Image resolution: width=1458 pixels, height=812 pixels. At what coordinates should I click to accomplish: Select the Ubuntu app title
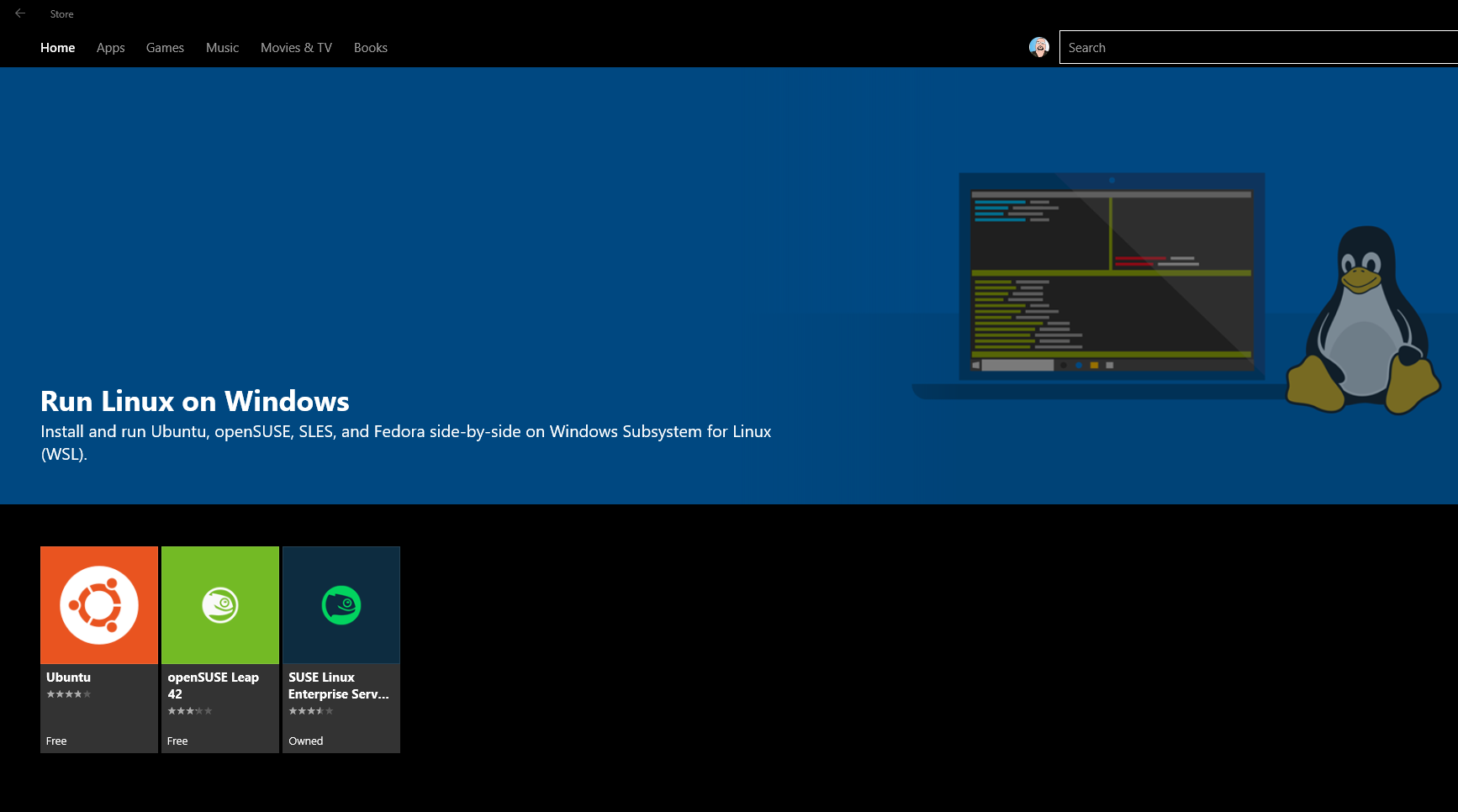pos(68,678)
